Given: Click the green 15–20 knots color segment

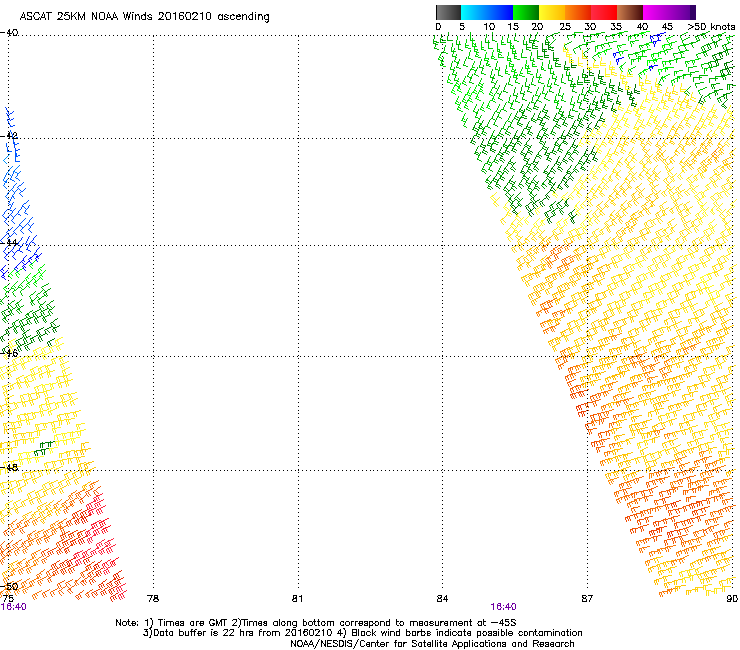Looking at the screenshot, I should tap(526, 12).
